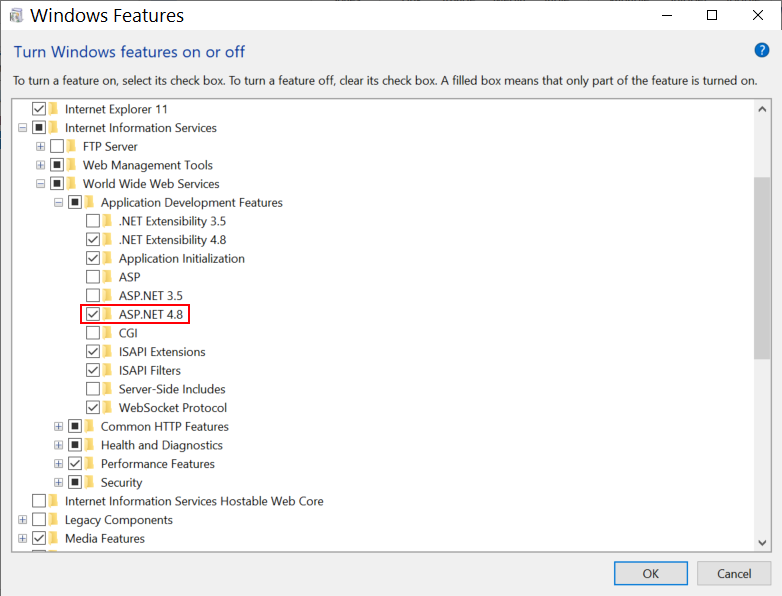Select the Server-Side Includes label
Viewport: 782px width, 596px height.
click(172, 389)
